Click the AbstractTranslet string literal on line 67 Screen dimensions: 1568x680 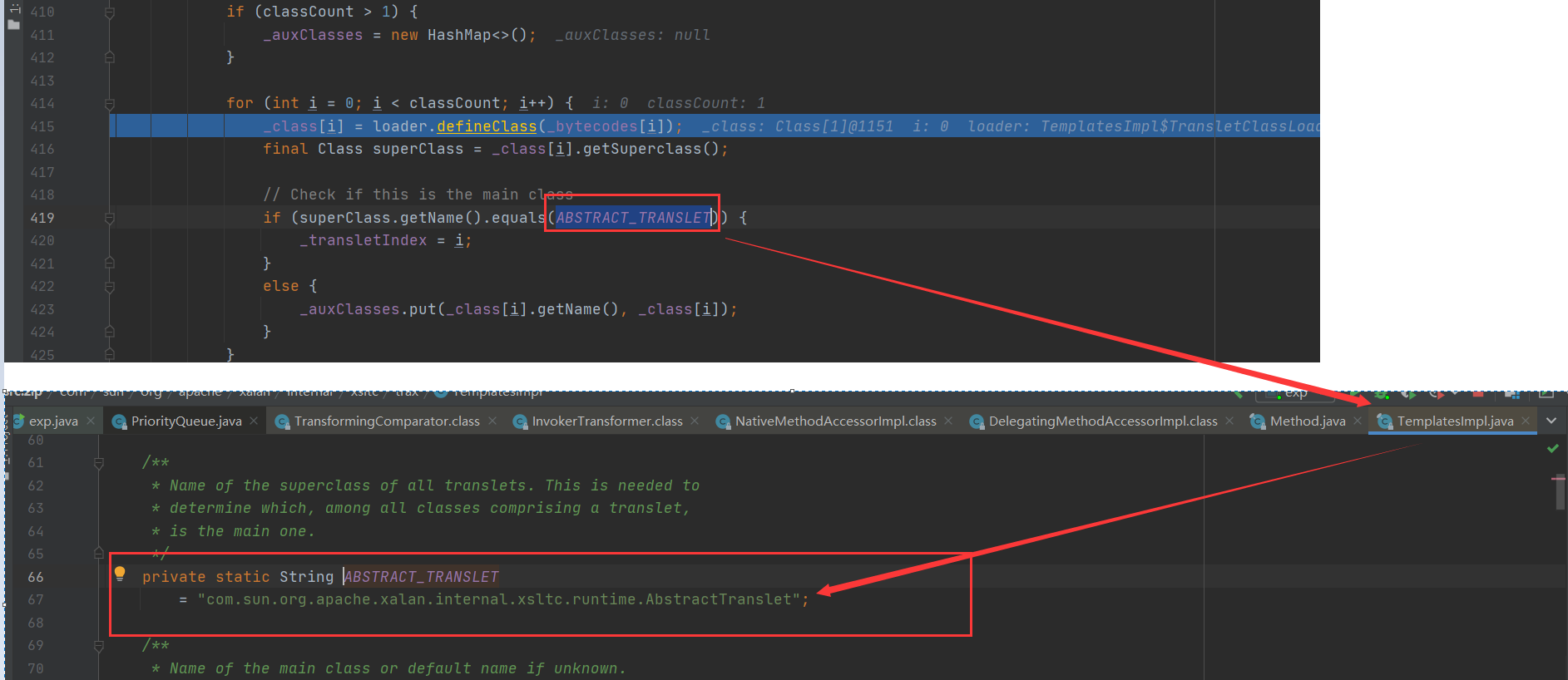498,599
